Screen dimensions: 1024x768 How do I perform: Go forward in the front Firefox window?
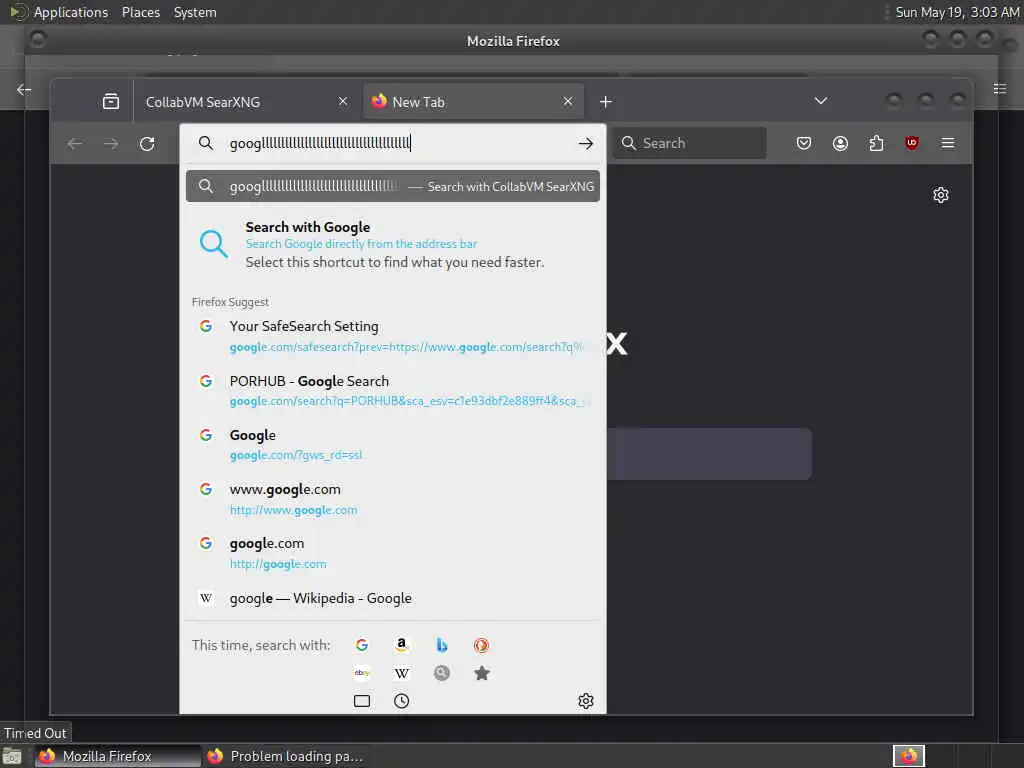click(x=111, y=143)
